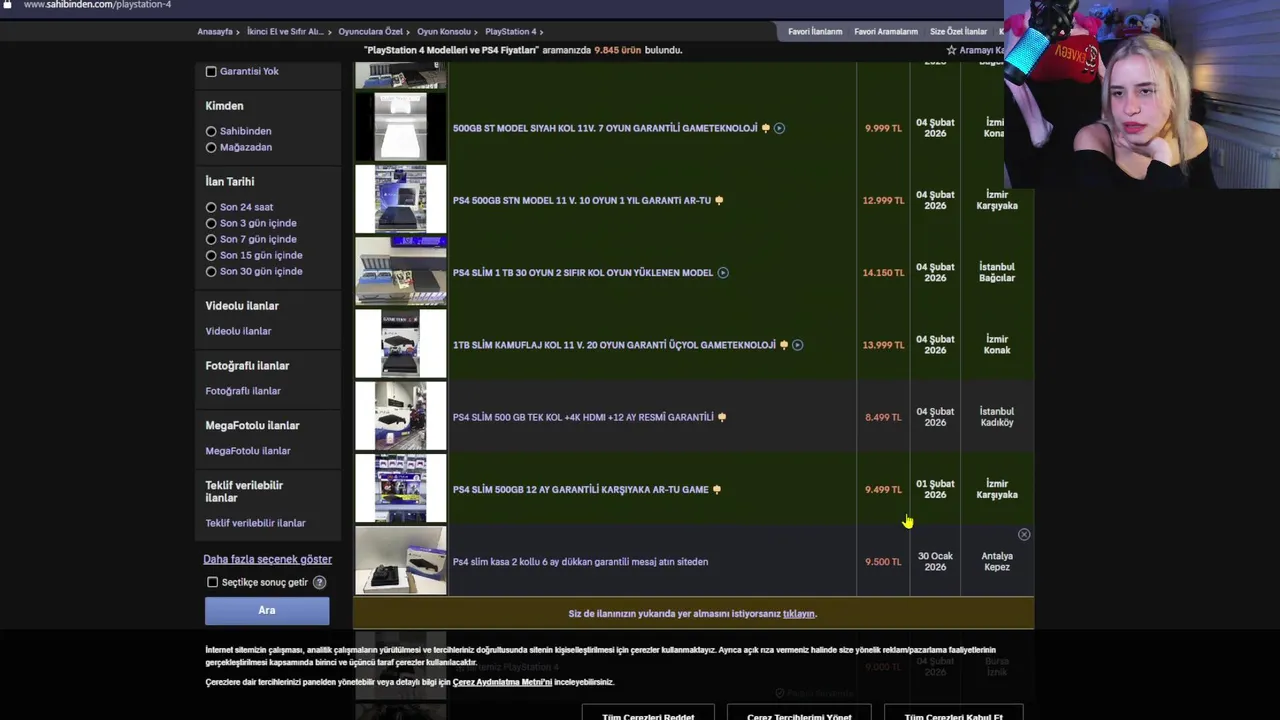Select the Sahibinden radio option
This screenshot has height=720, width=1280.
coord(211,131)
